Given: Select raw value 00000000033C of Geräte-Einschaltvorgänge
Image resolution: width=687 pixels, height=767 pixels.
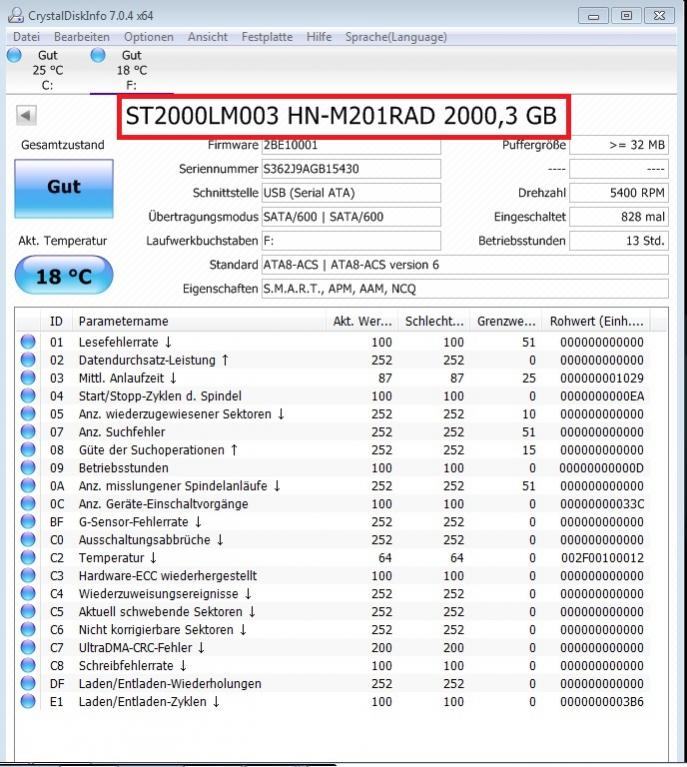Looking at the screenshot, I should [602, 504].
